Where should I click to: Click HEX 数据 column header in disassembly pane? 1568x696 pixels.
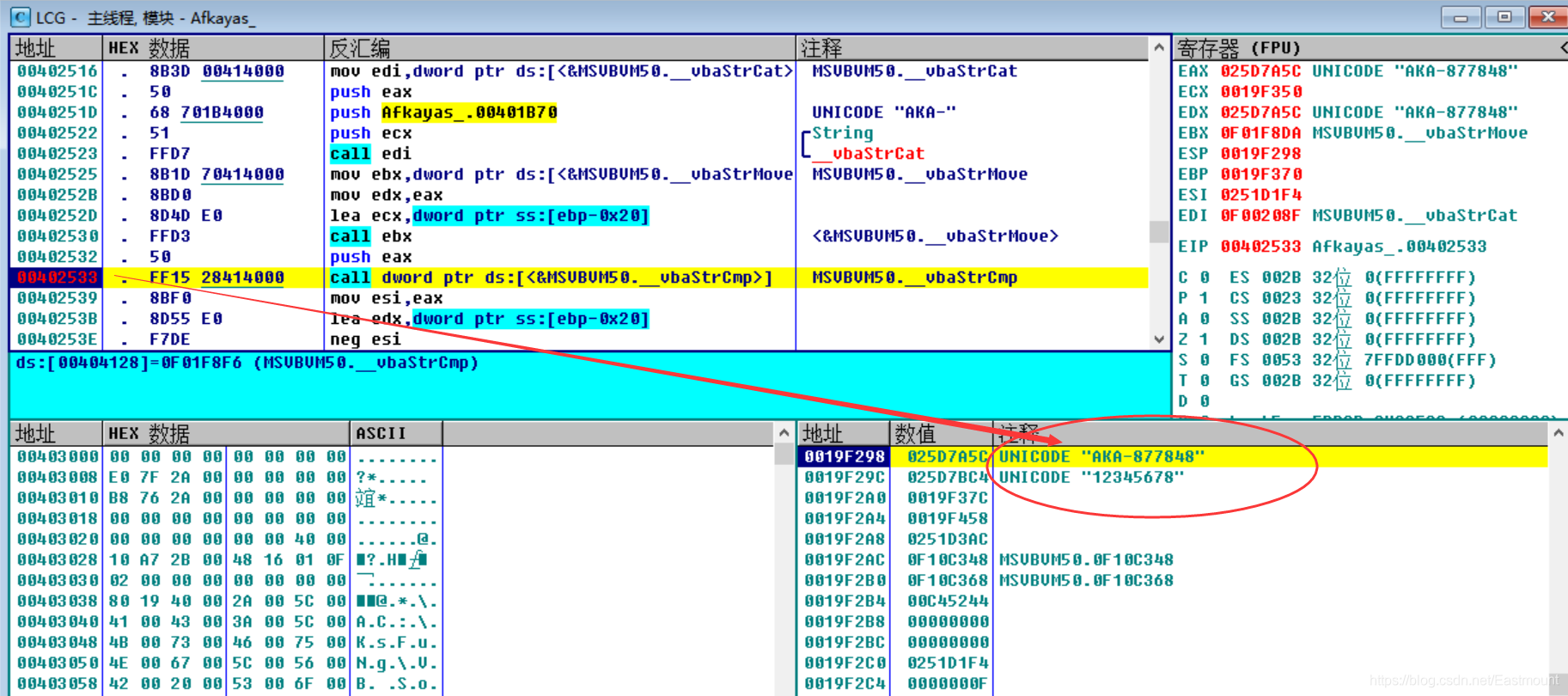click(213, 48)
